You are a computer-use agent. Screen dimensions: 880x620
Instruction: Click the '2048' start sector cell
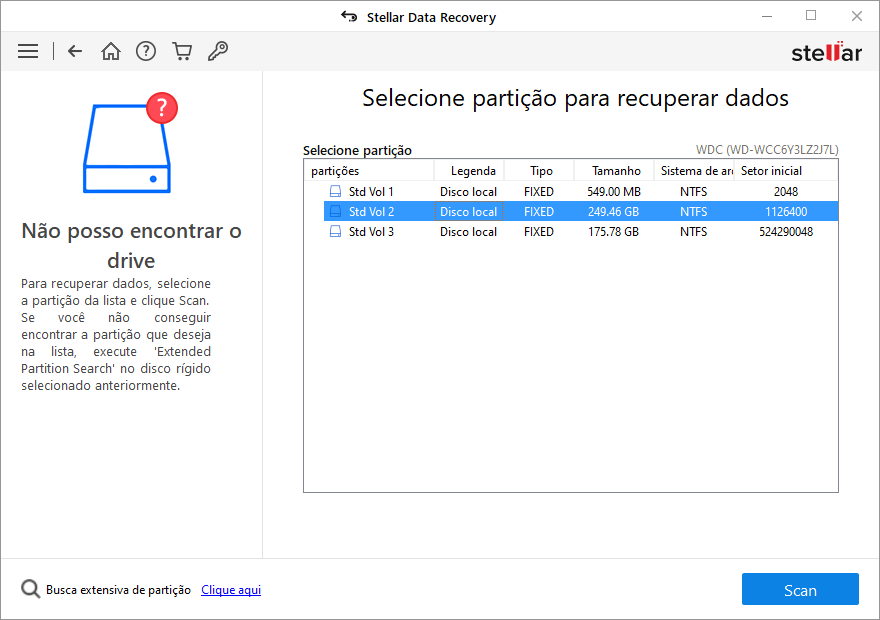pyautogui.click(x=786, y=192)
